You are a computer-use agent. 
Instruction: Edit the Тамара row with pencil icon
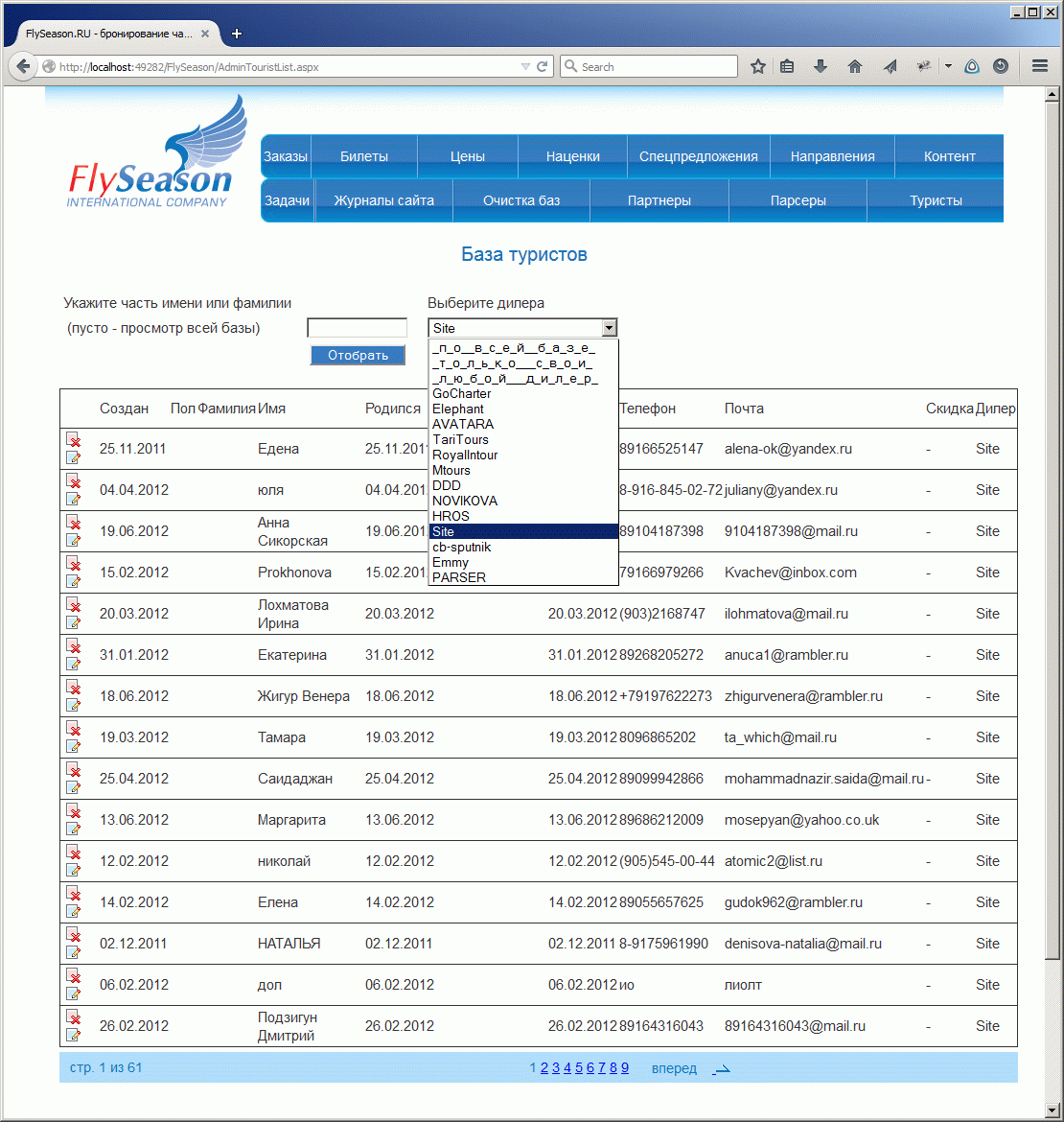[x=74, y=746]
